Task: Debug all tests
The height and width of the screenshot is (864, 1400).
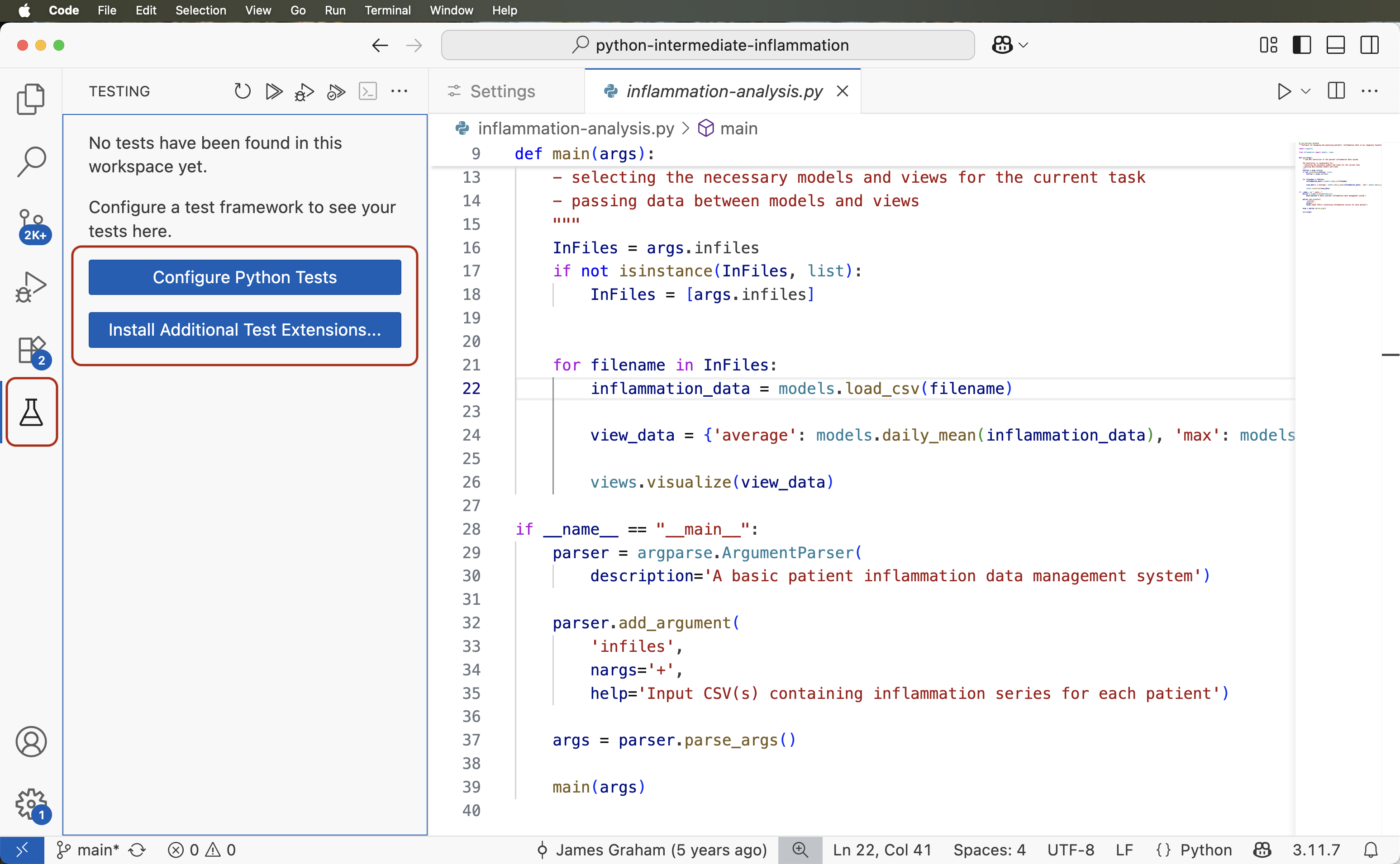Action: (x=304, y=91)
